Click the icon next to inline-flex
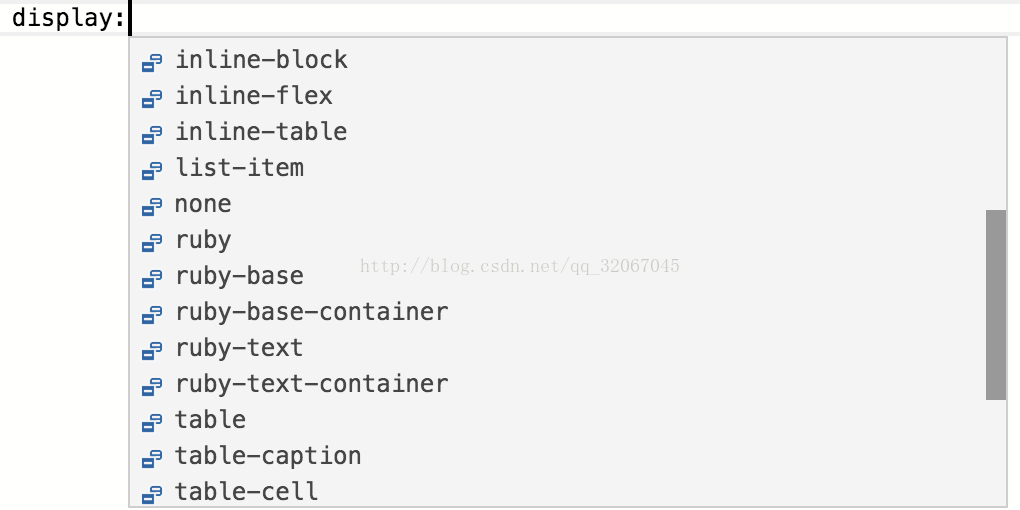This screenshot has width=1020, height=510. pos(152,98)
